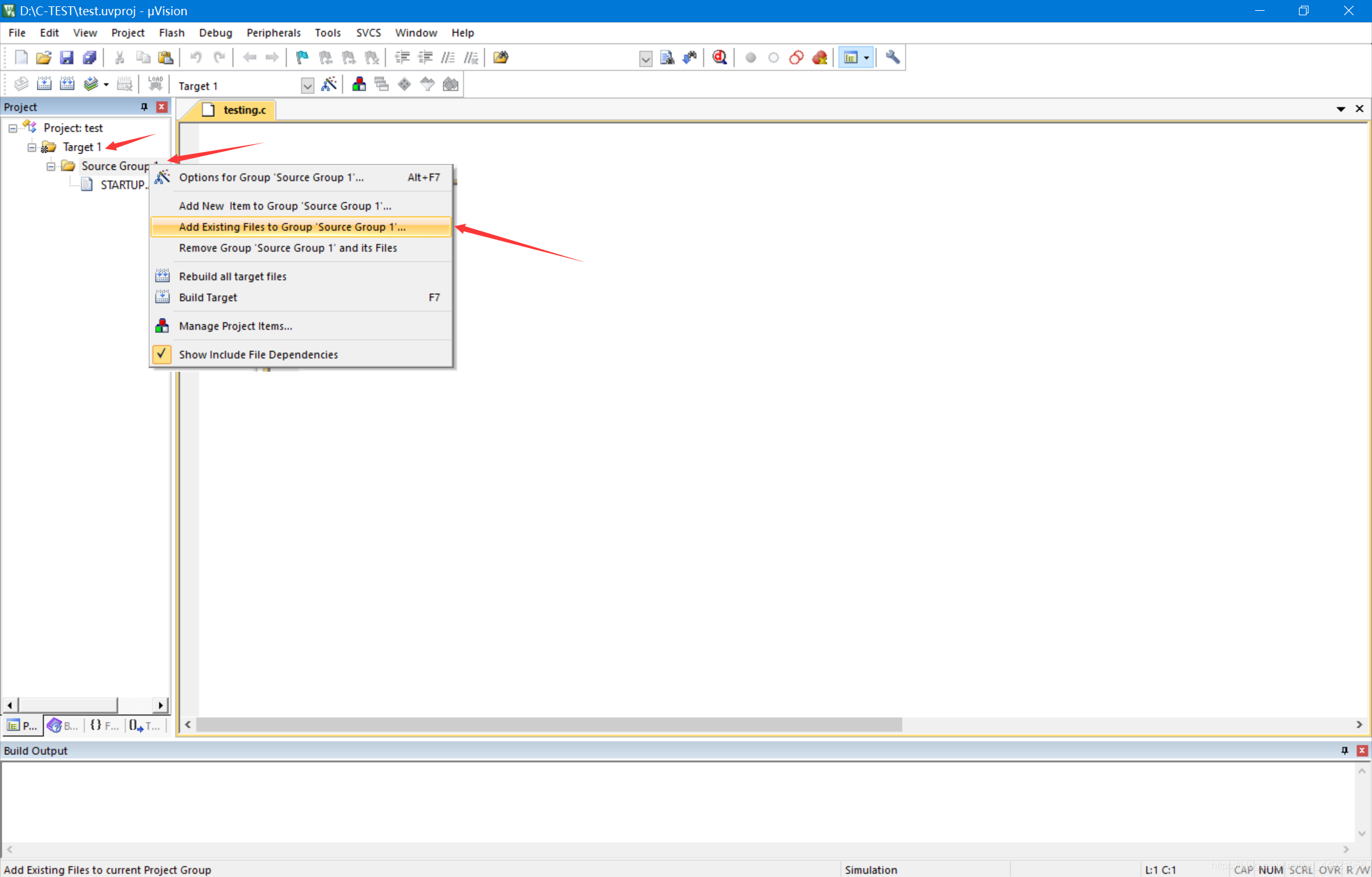This screenshot has height=877, width=1372.
Task: Select Build Target in the context menu
Action: pos(208,297)
